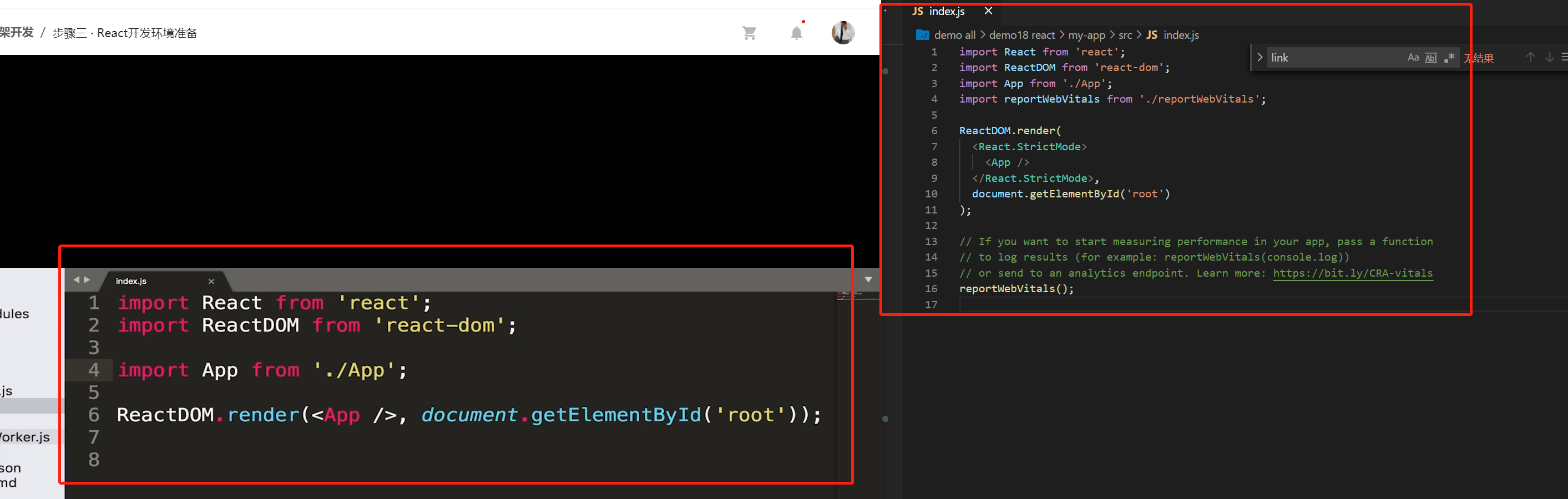Image resolution: width=1568 pixels, height=499 pixels.
Task: Click Sublime line 4 "import App from './App';"
Action: pyautogui.click(x=262, y=369)
